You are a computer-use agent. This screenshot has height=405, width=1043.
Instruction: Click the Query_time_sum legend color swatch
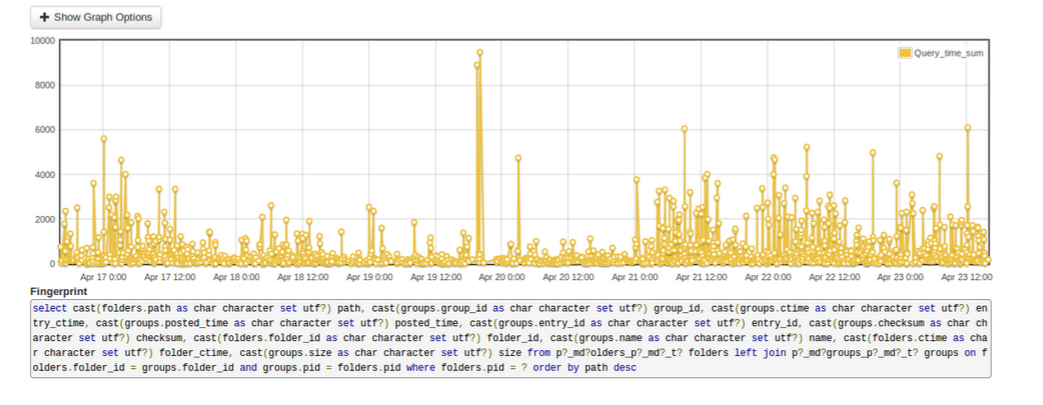905,53
